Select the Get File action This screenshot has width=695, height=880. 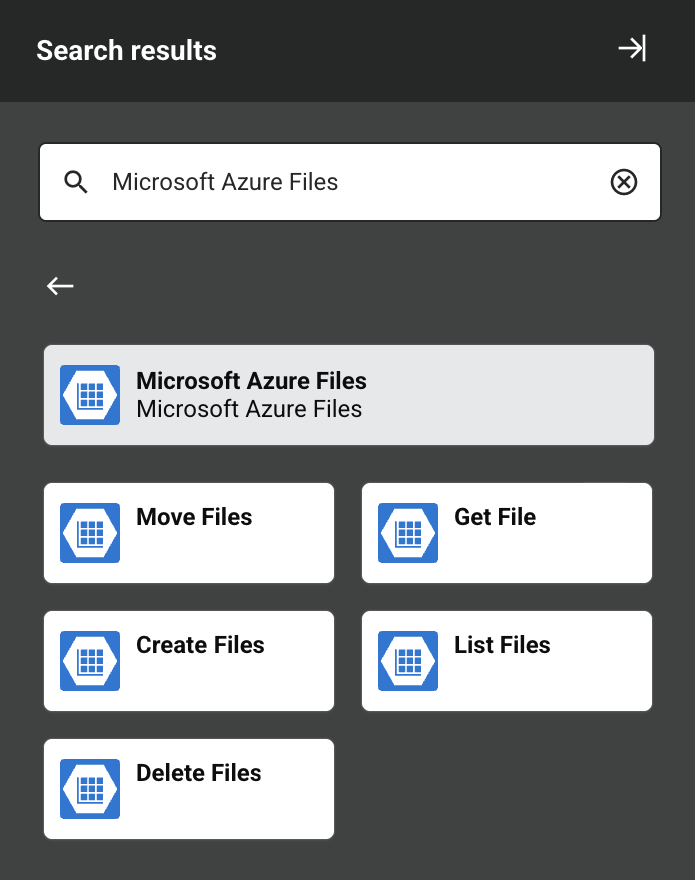pos(506,532)
